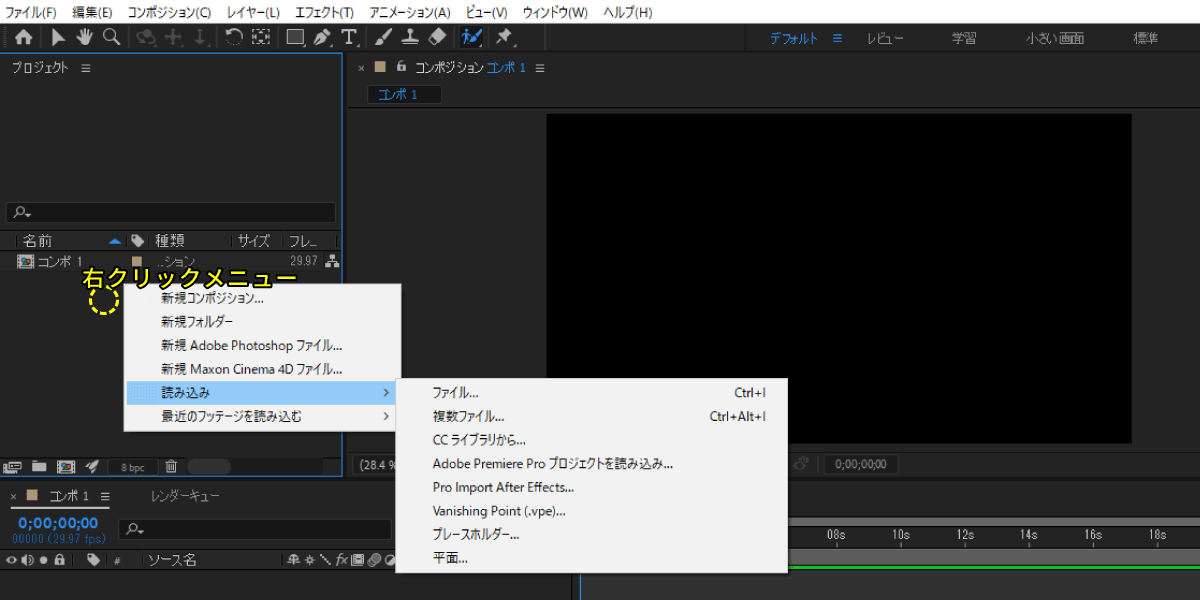Toggle the video eye column in timeline
The height and width of the screenshot is (600, 1200).
12,560
